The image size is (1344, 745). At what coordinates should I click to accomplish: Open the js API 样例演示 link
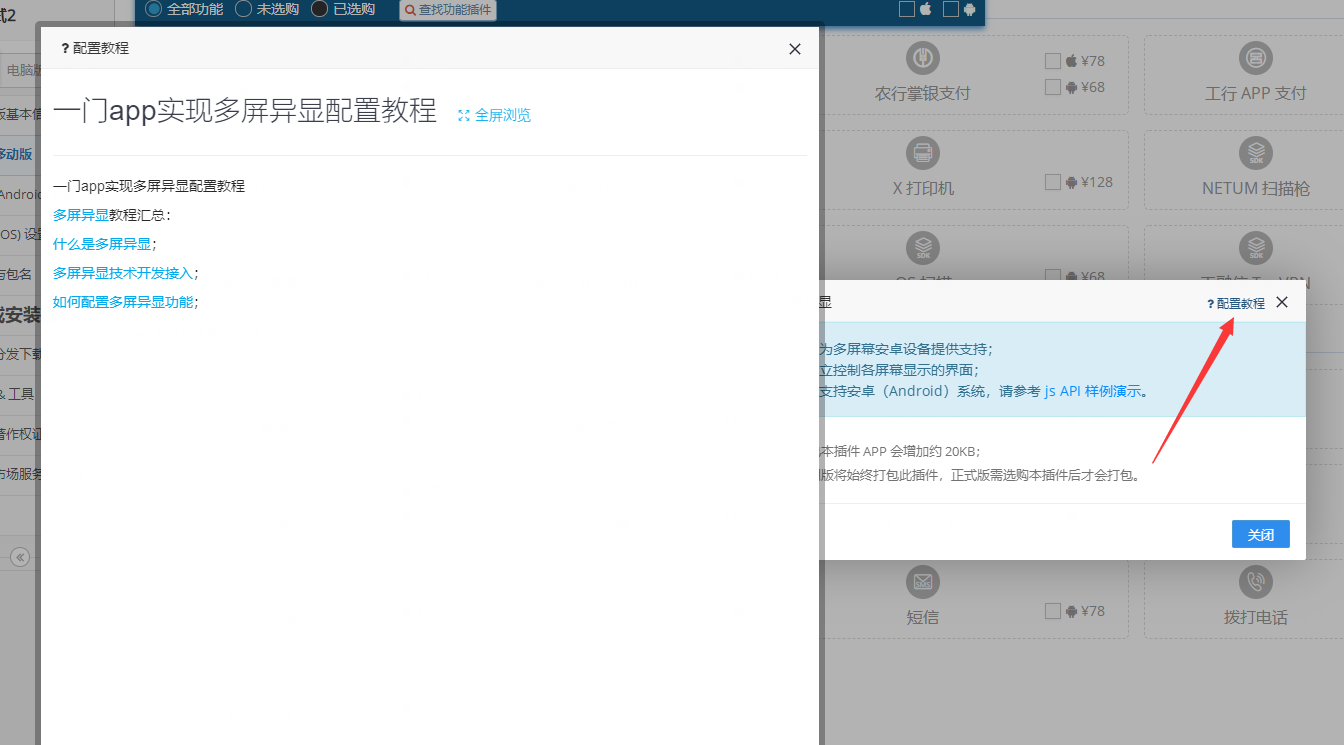click(1093, 391)
